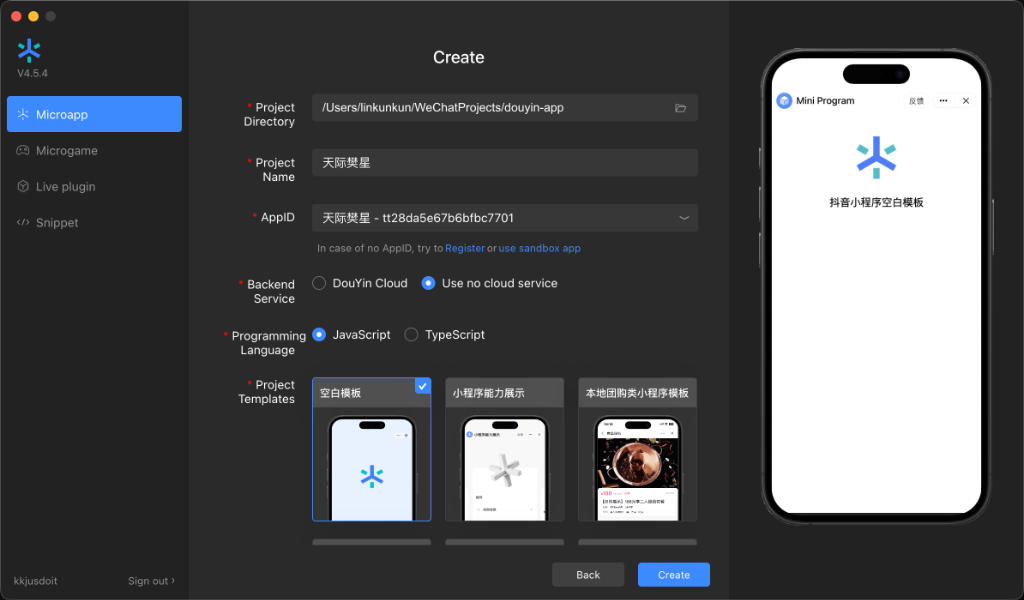The image size is (1024, 600).
Task: Expand the AppID list with the chevron arrow
Action: tap(684, 218)
